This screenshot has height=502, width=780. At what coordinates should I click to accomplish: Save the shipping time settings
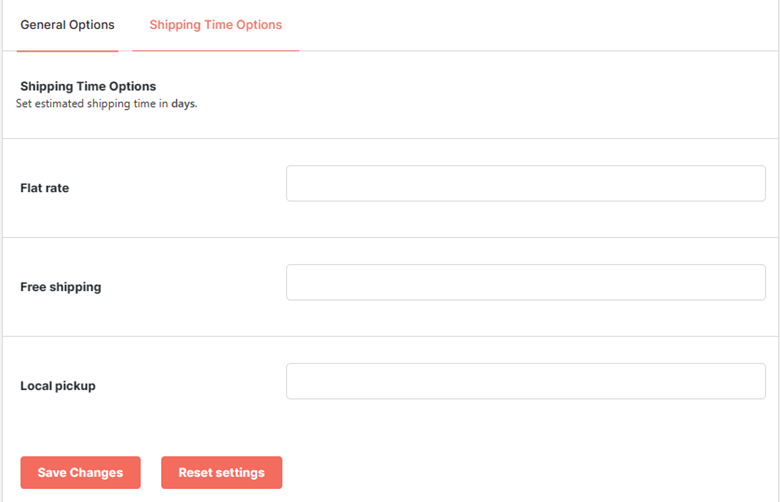click(x=81, y=473)
